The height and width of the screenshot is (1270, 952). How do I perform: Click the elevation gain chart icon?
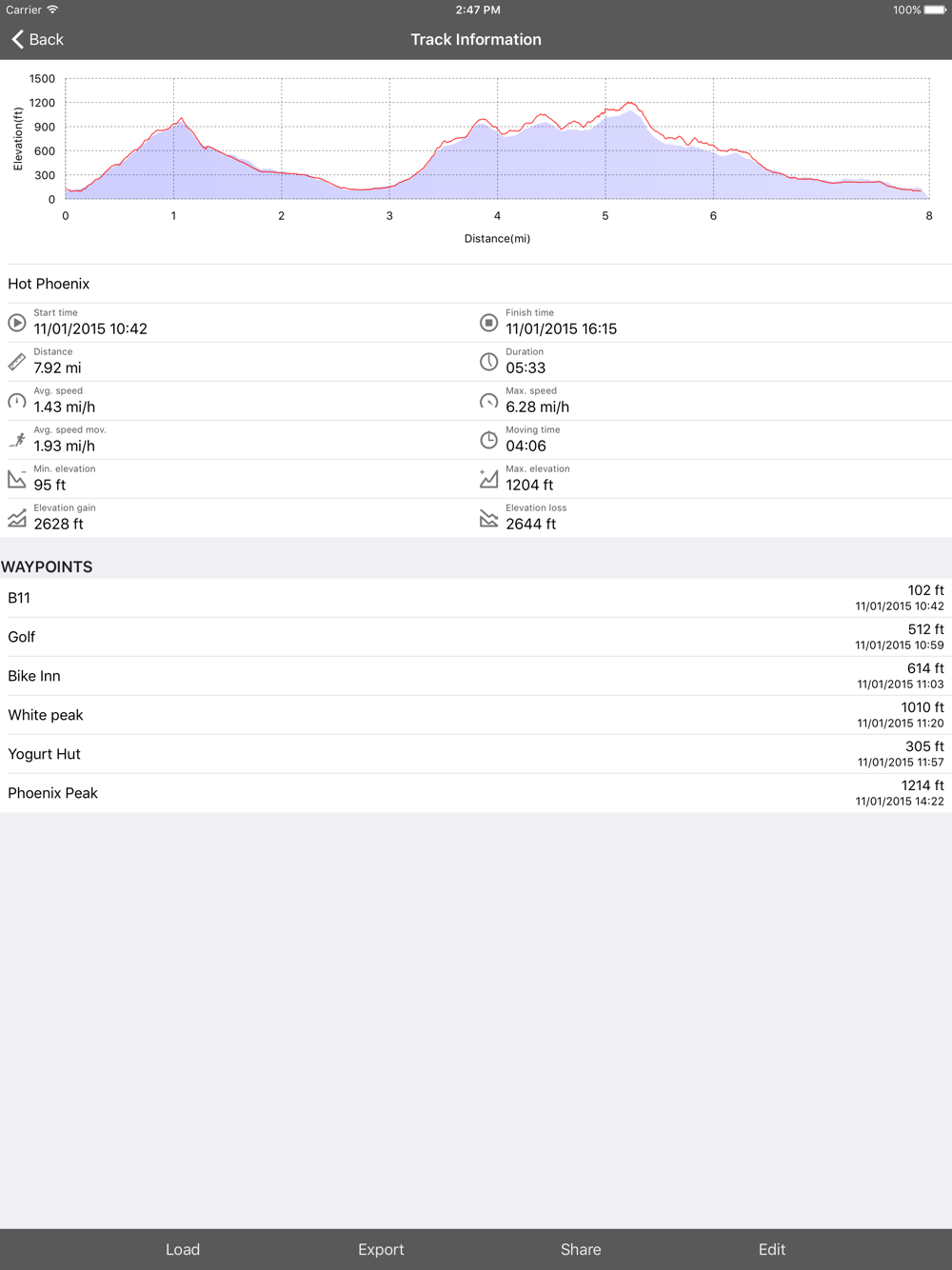pos(17,518)
